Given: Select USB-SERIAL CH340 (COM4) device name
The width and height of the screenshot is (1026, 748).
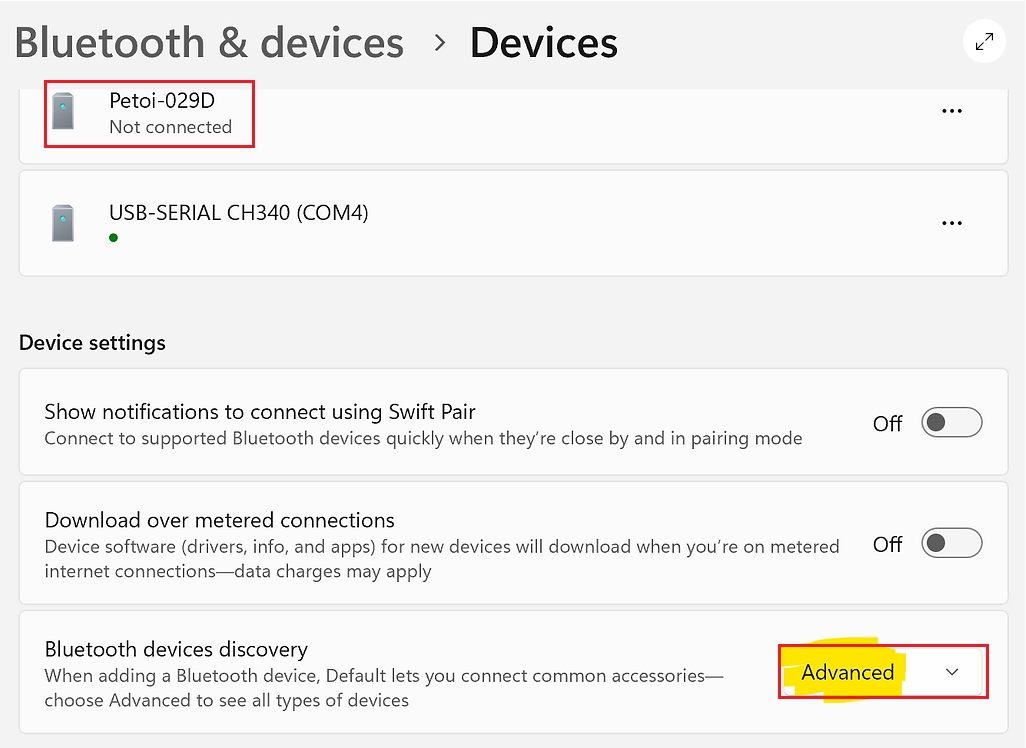Looking at the screenshot, I should pos(238,212).
